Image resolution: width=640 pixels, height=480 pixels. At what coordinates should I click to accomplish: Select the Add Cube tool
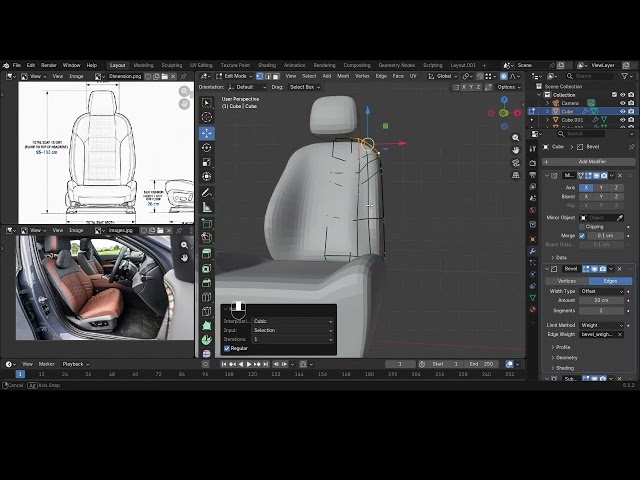(x=207, y=223)
